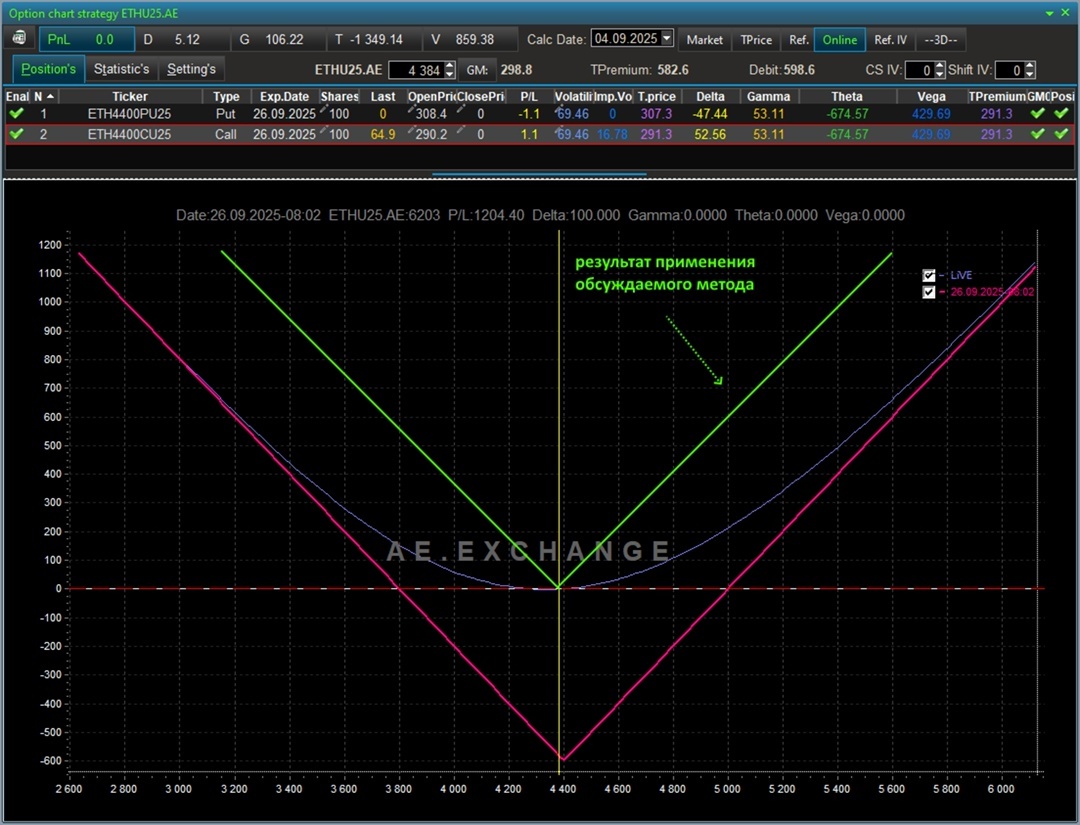Viewport: 1080px width, 825px height.
Task: Uncheck the LIVE legend checkbox
Action: [x=928, y=275]
